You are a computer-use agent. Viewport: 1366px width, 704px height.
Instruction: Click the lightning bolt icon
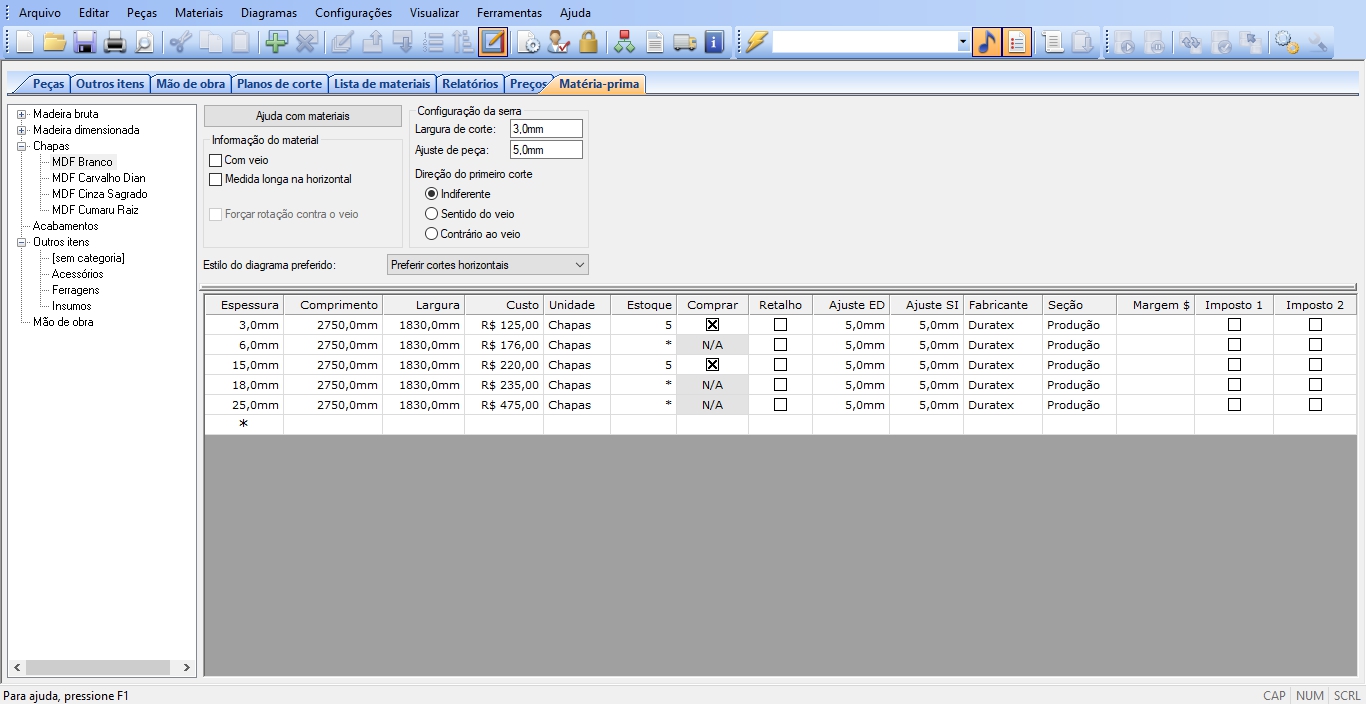pos(756,42)
